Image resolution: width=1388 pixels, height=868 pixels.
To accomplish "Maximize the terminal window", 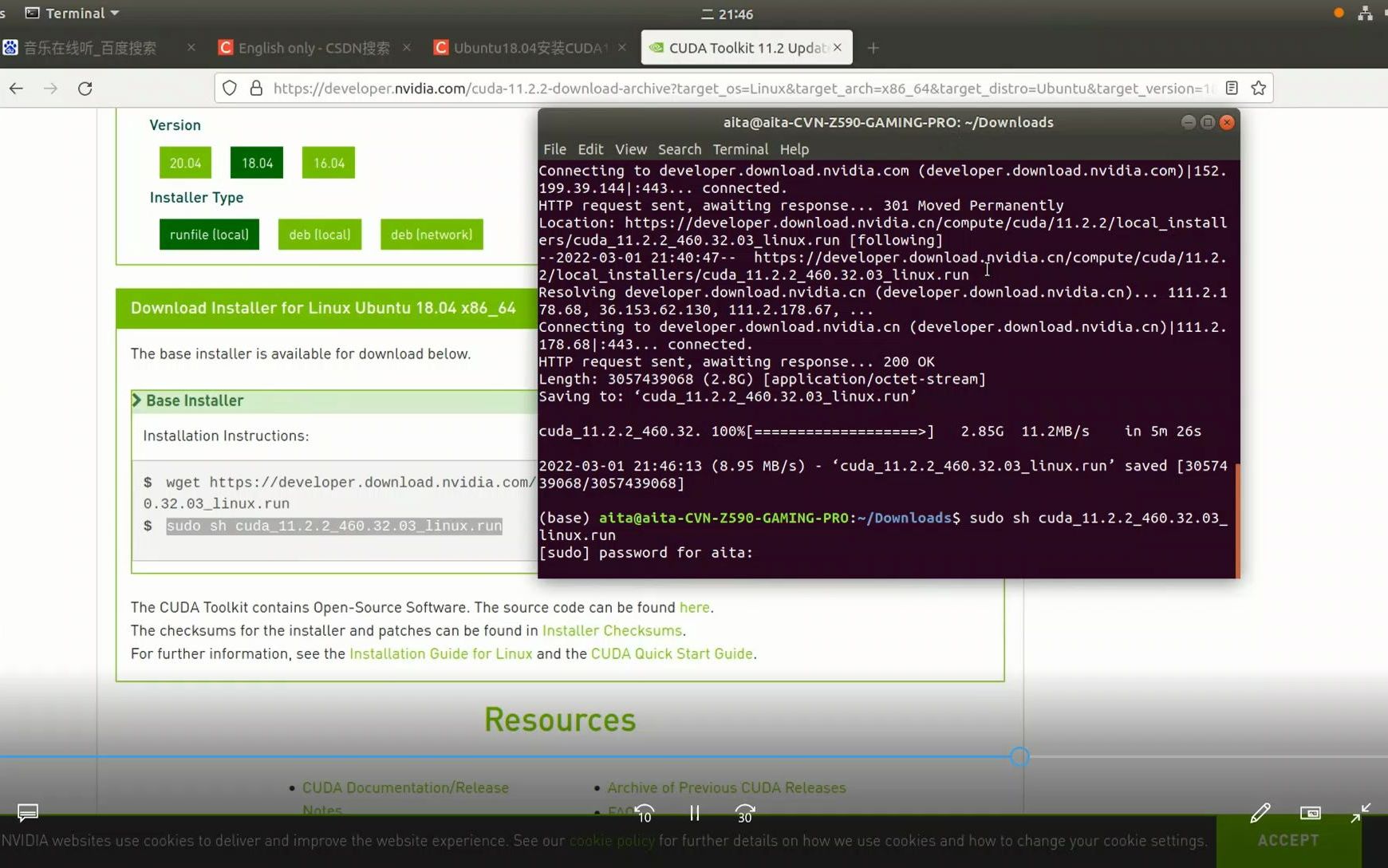I will 1208,122.
